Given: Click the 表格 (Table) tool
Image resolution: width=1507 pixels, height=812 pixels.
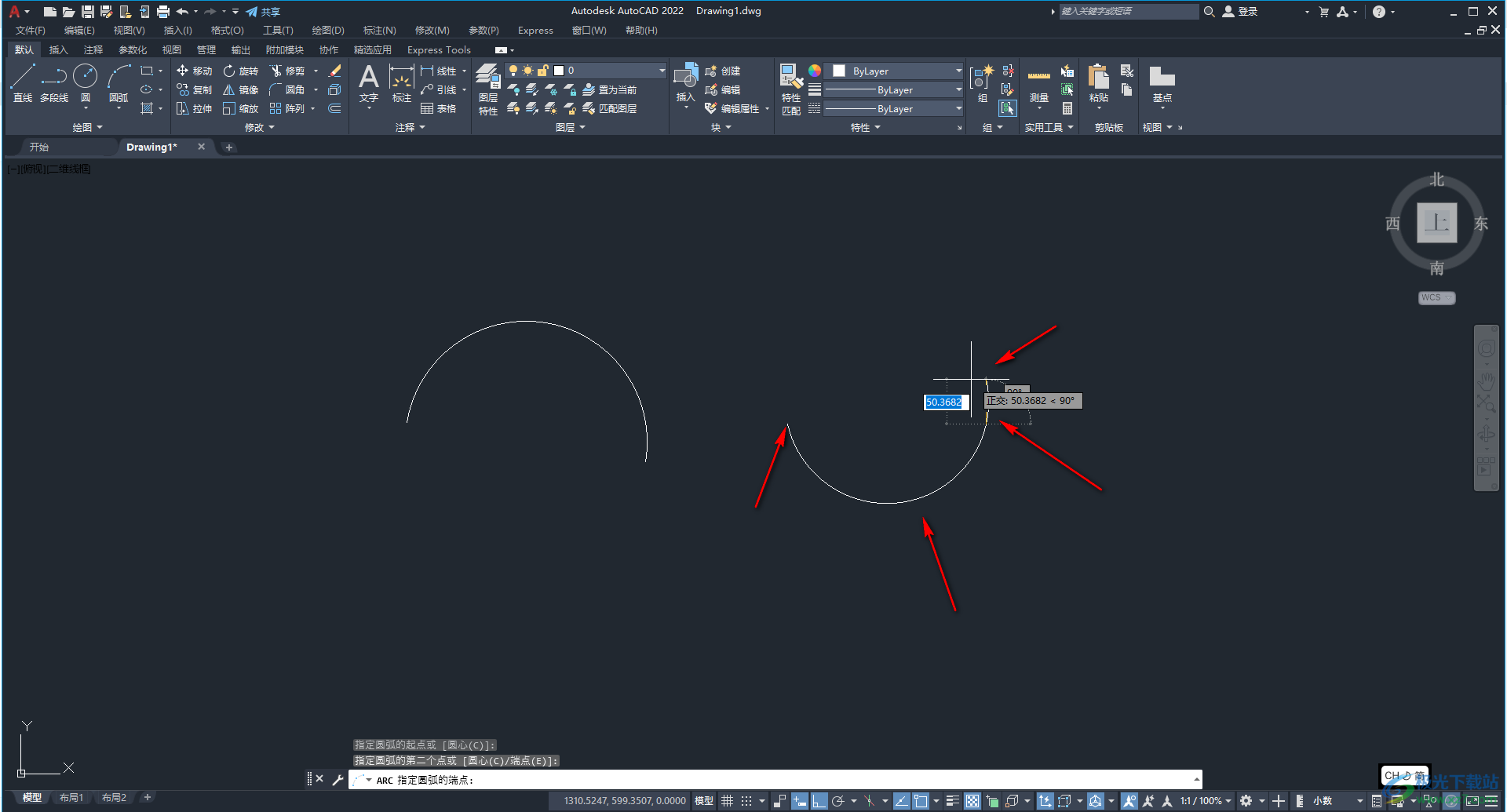Looking at the screenshot, I should pos(439,108).
